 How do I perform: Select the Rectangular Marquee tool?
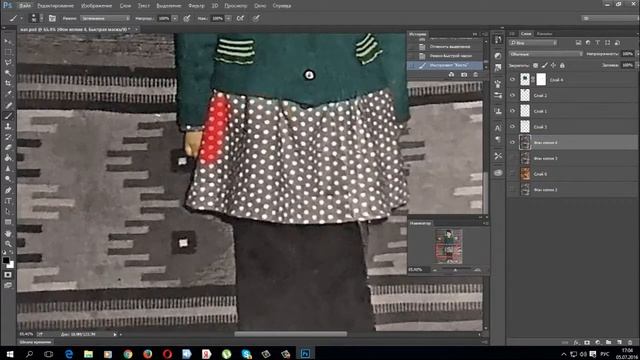click(8, 52)
